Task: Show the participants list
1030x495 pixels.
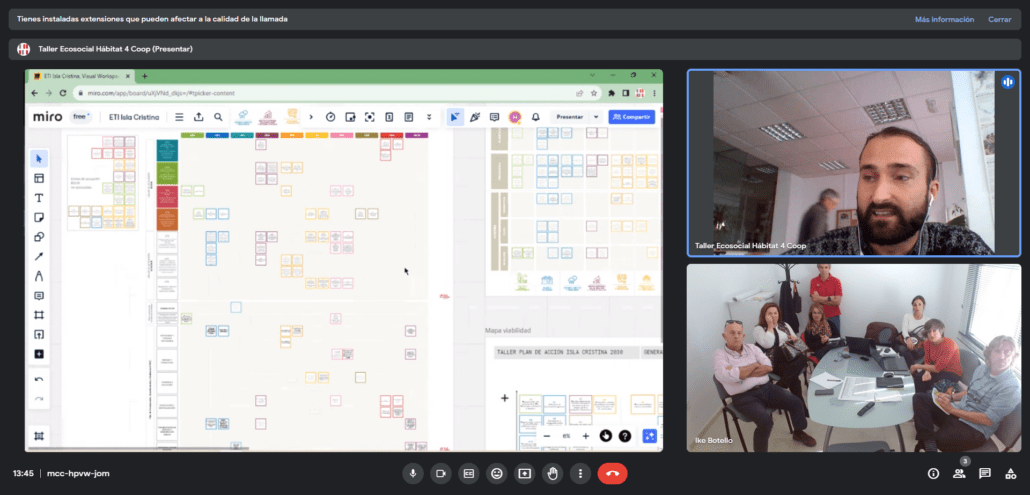Action: pyautogui.click(x=959, y=473)
